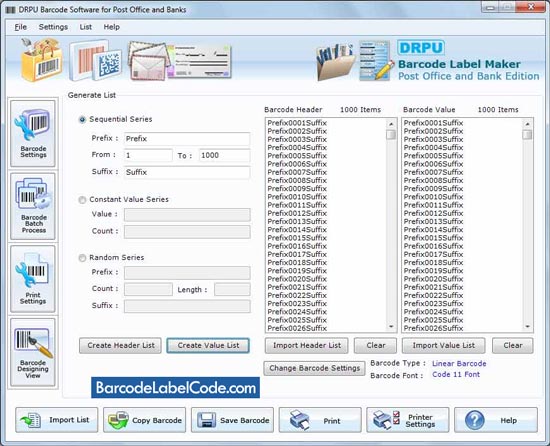Open Printer Settings from bottom bar
The image size is (550, 446).
408,420
